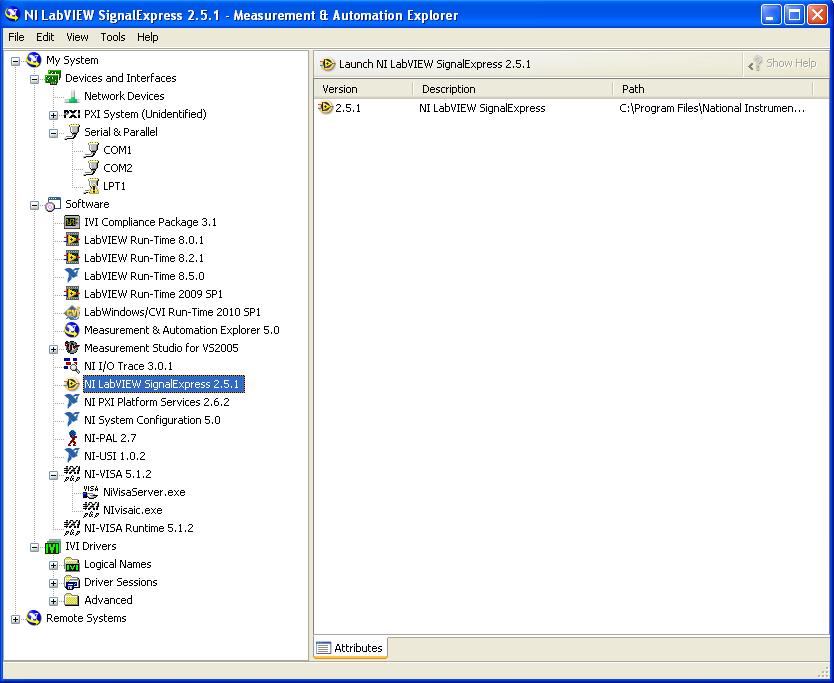The image size is (834, 683).
Task: Open the View menu
Action: [77, 37]
